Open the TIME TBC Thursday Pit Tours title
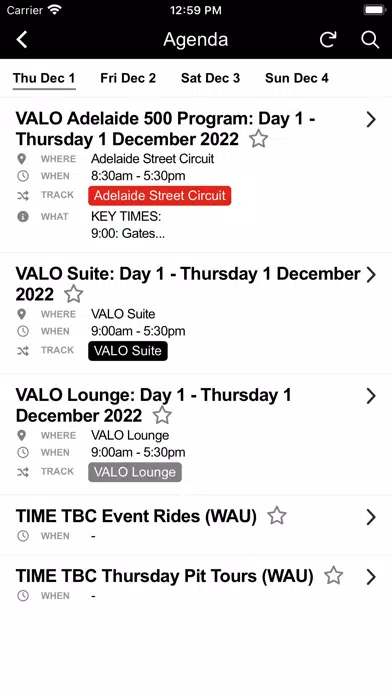Screen dimensions: 392x696 point(165,576)
